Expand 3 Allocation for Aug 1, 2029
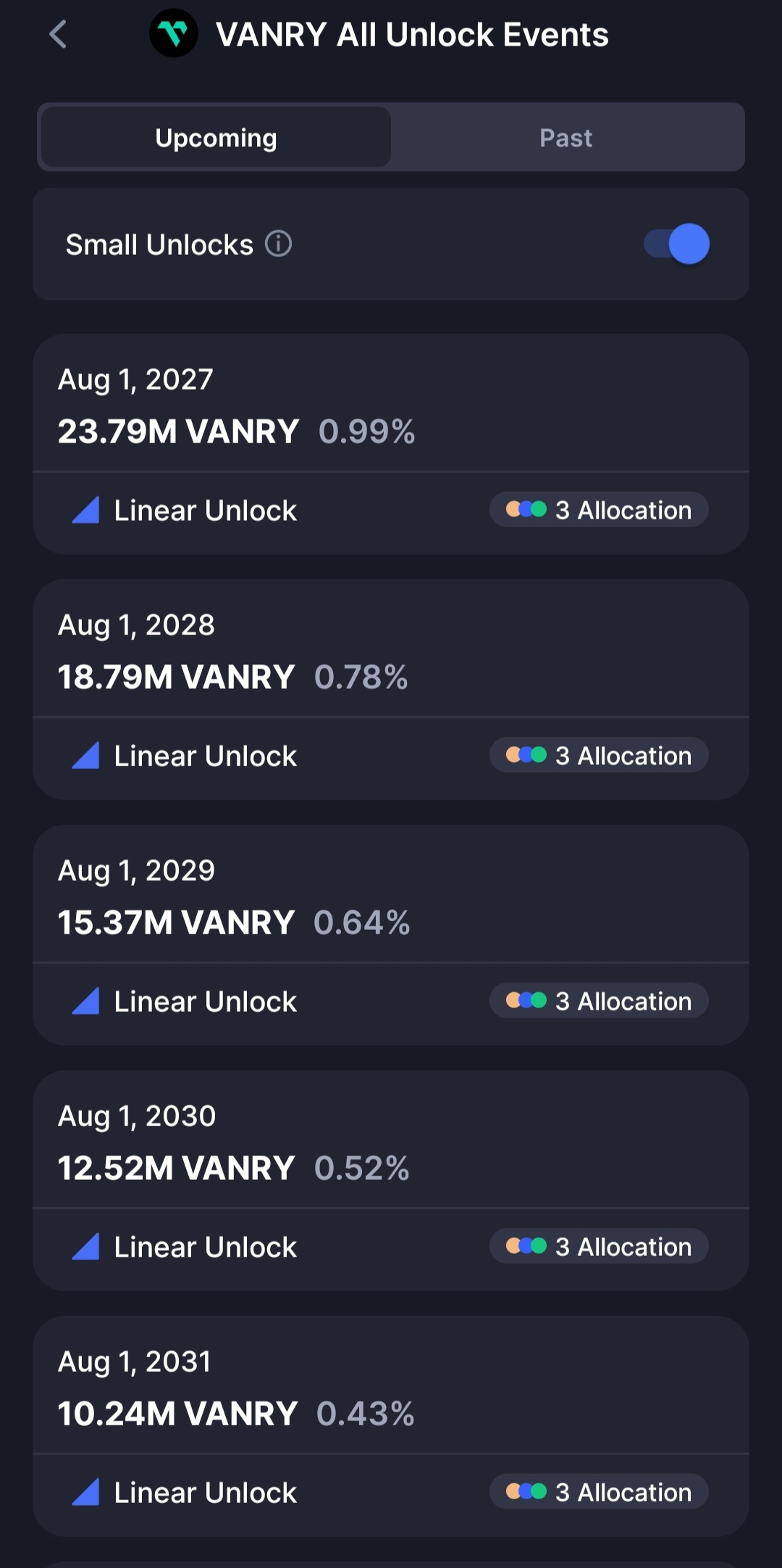 tap(599, 1001)
